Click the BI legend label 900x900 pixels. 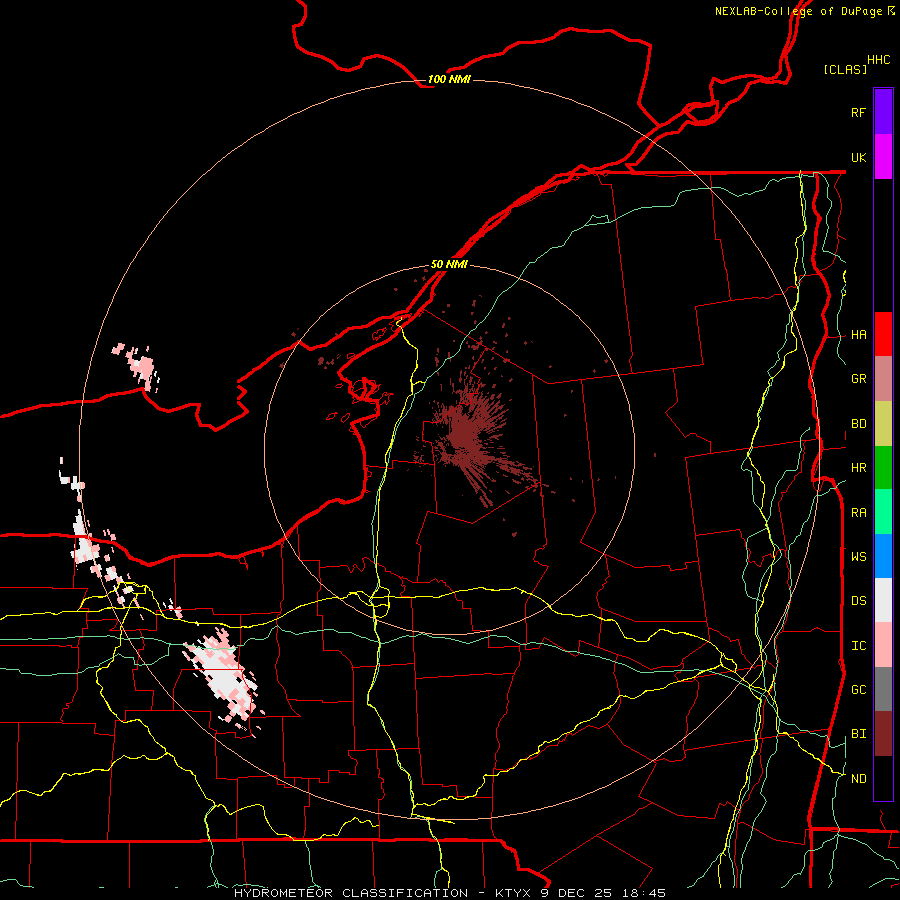(858, 734)
